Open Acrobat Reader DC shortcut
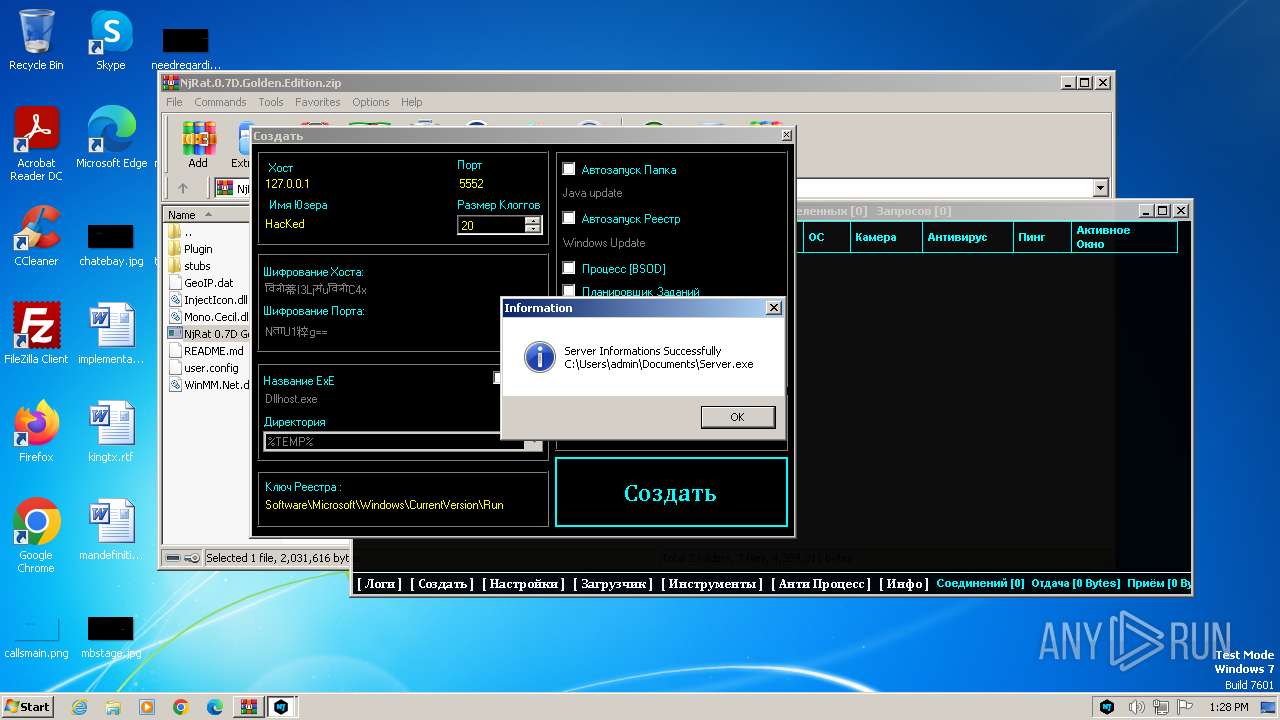Image resolution: width=1280 pixels, height=720 pixels. coord(36,144)
